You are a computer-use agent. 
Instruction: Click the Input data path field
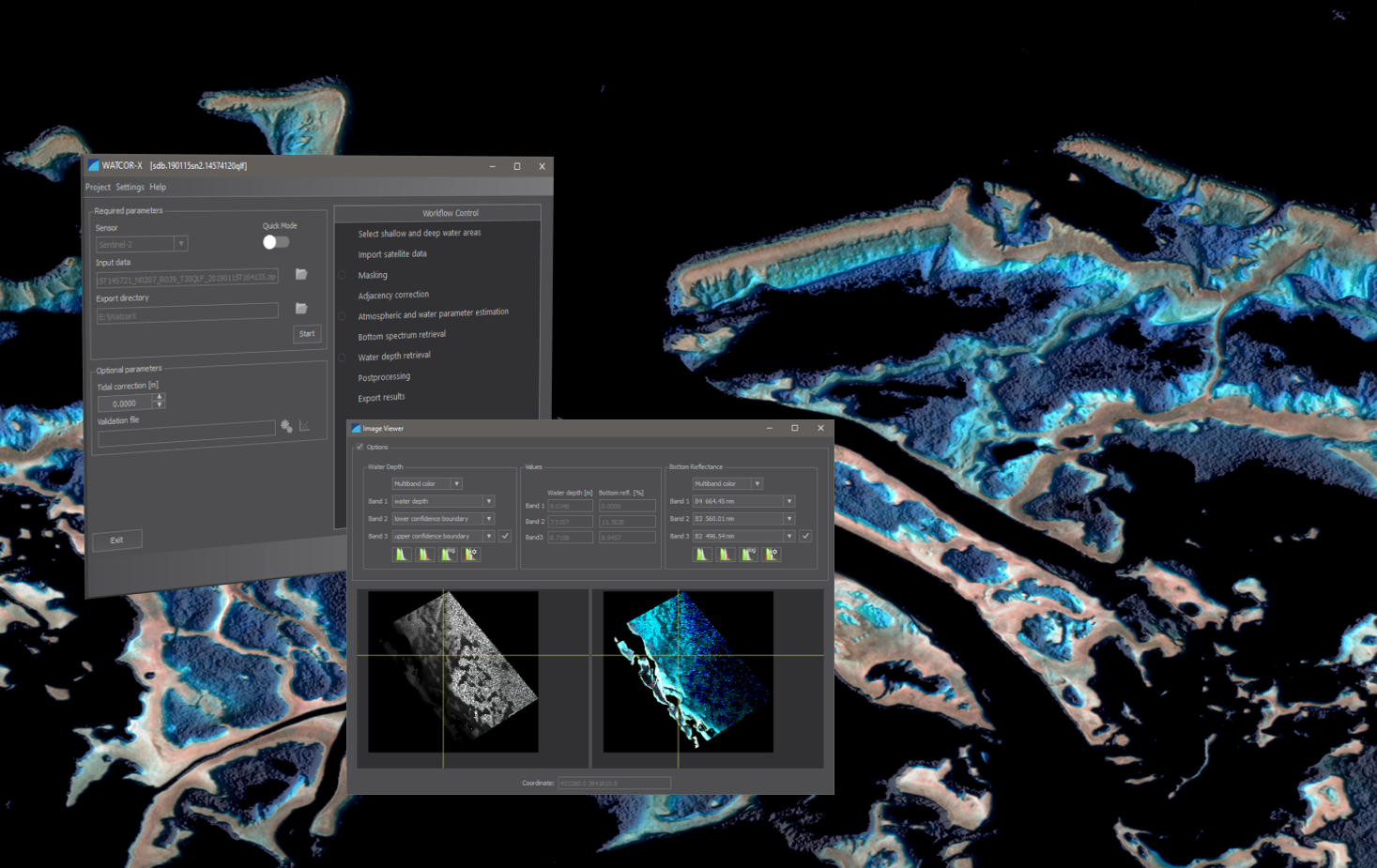click(x=188, y=279)
